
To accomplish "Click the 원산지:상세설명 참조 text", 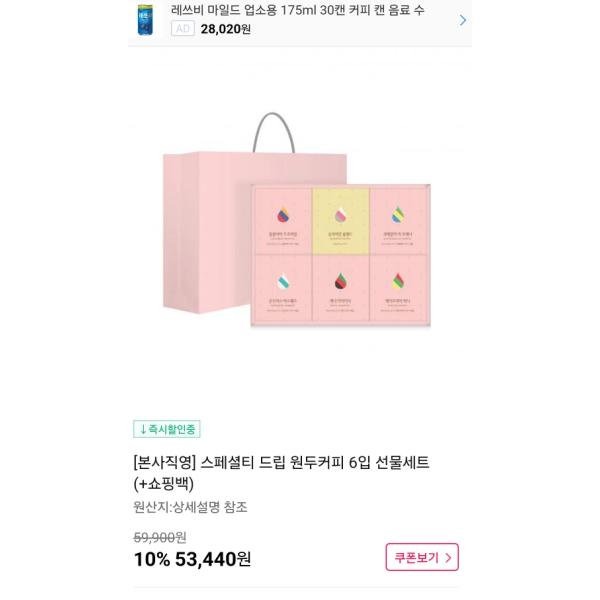I will 190,507.
